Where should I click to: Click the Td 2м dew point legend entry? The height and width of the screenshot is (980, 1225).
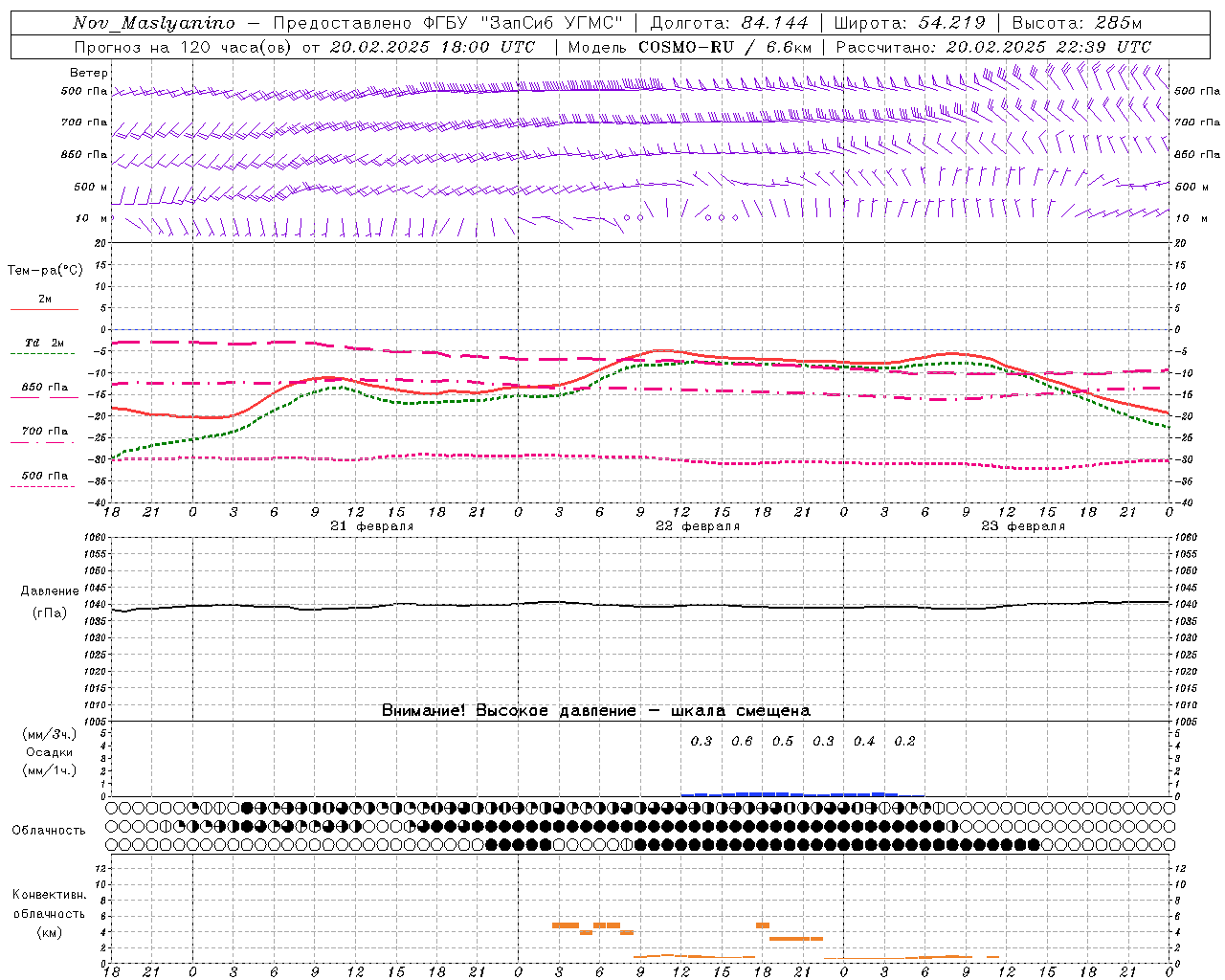pos(45,343)
